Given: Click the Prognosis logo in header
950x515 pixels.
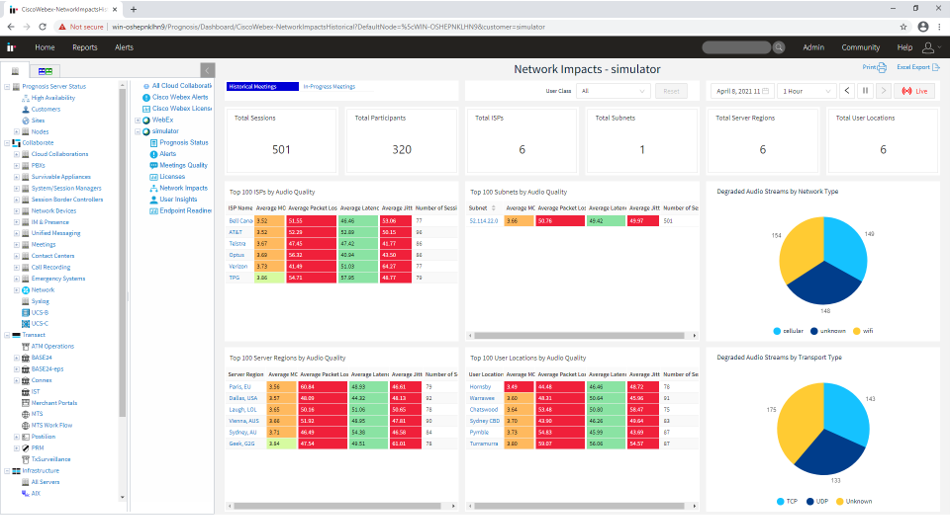Looking at the screenshot, I should [x=12, y=47].
